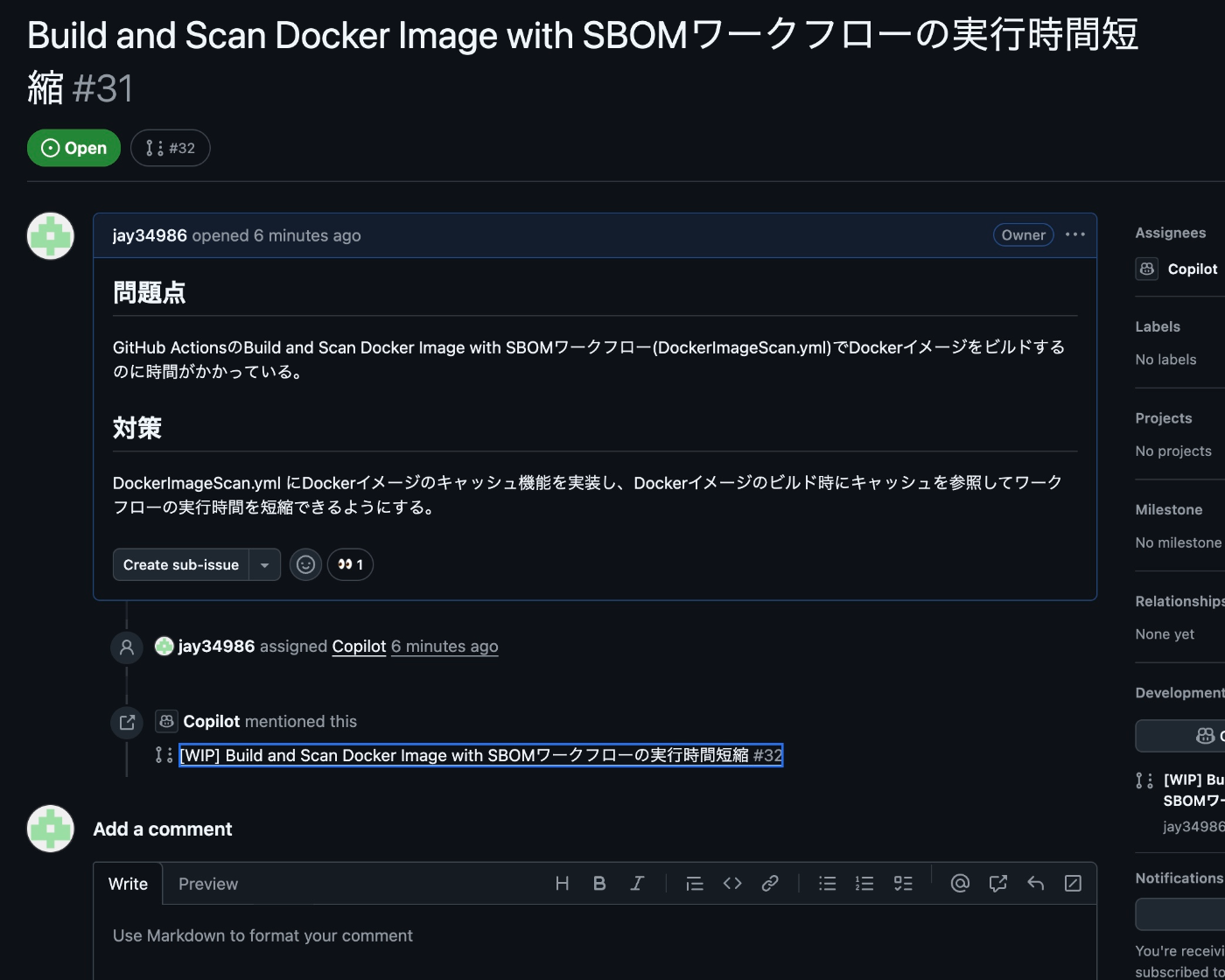Click the comment text area
The height and width of the screenshot is (980, 1225).
click(595, 941)
